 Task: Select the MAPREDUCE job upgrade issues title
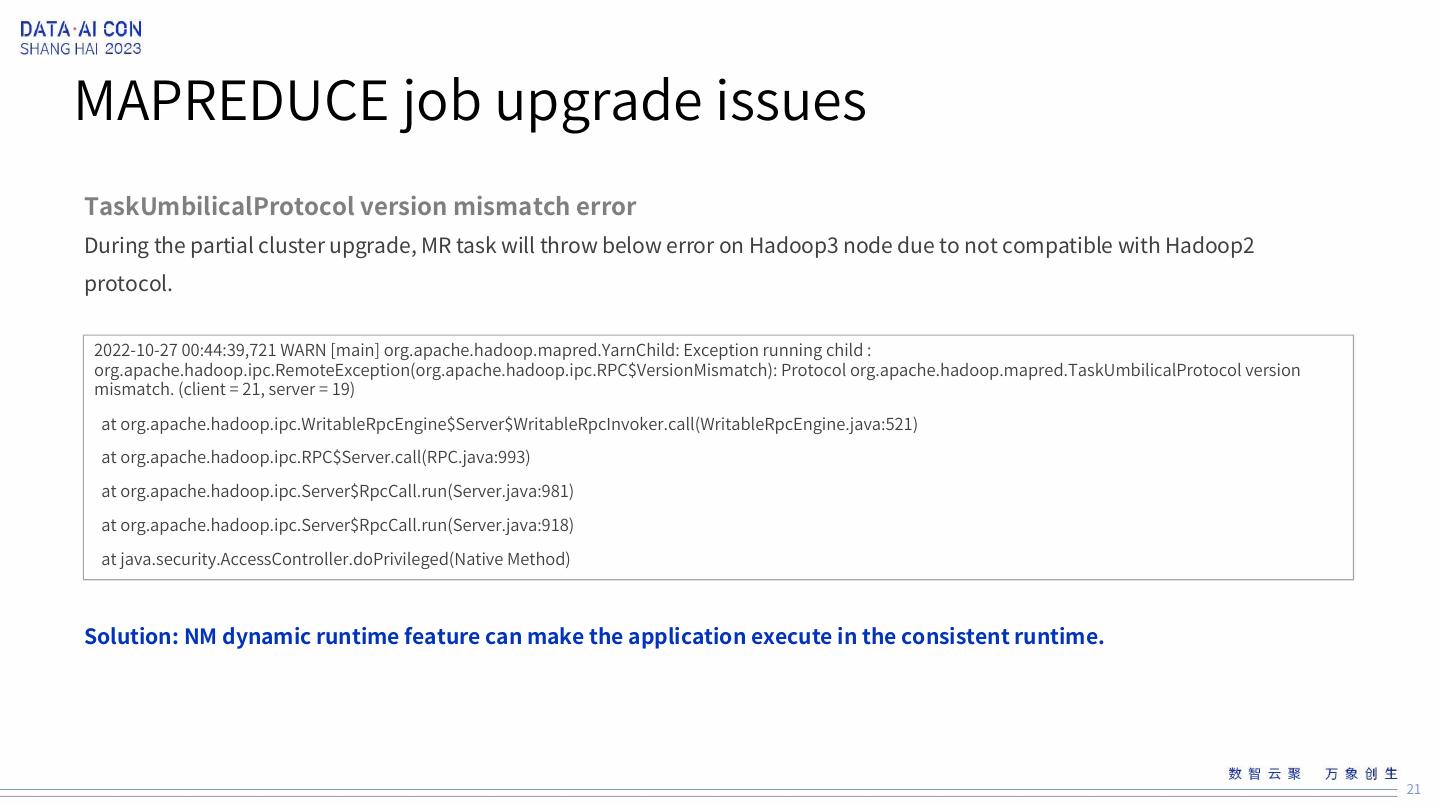(470, 100)
